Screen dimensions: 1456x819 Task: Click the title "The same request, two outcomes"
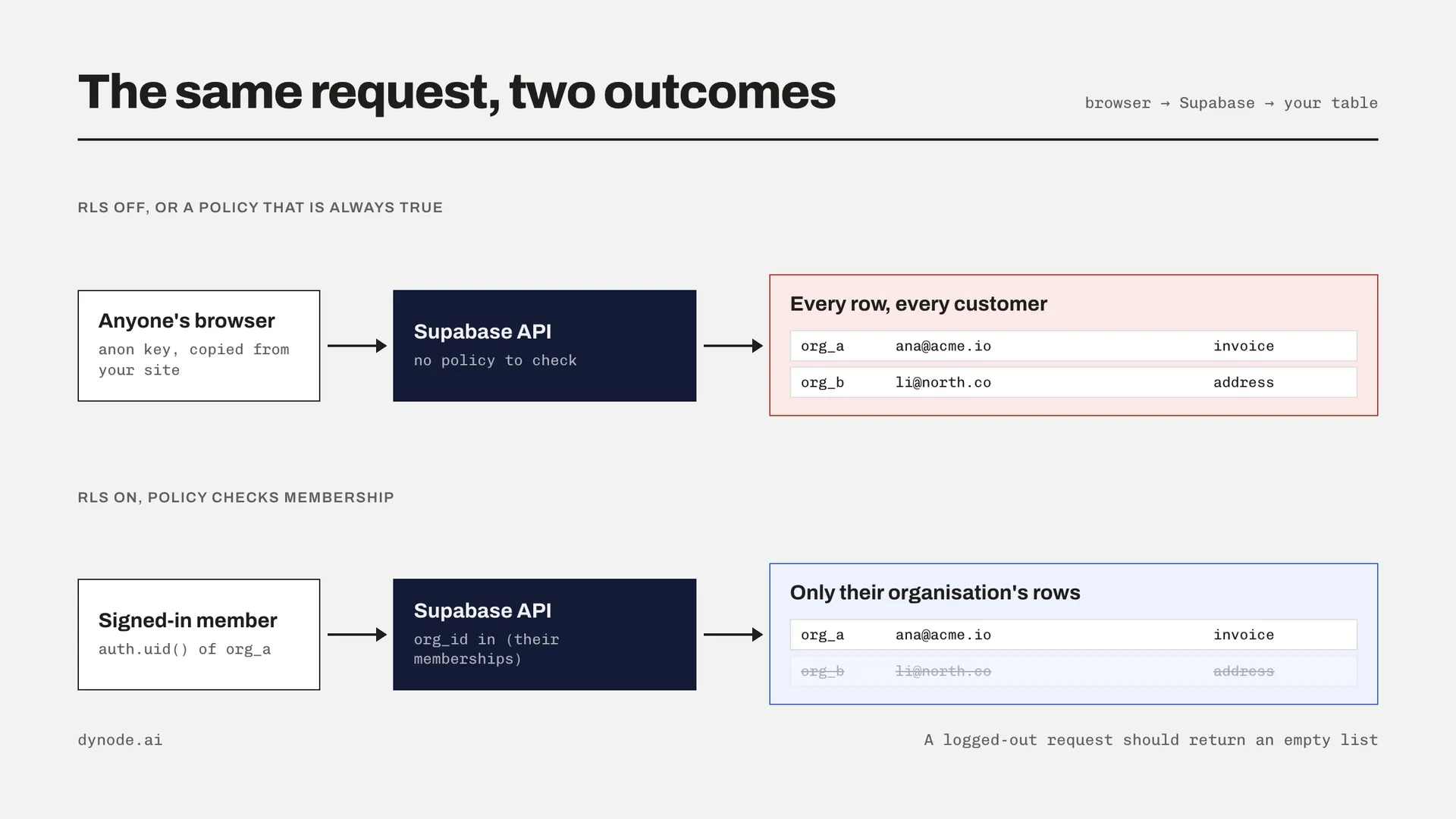pyautogui.click(x=457, y=93)
